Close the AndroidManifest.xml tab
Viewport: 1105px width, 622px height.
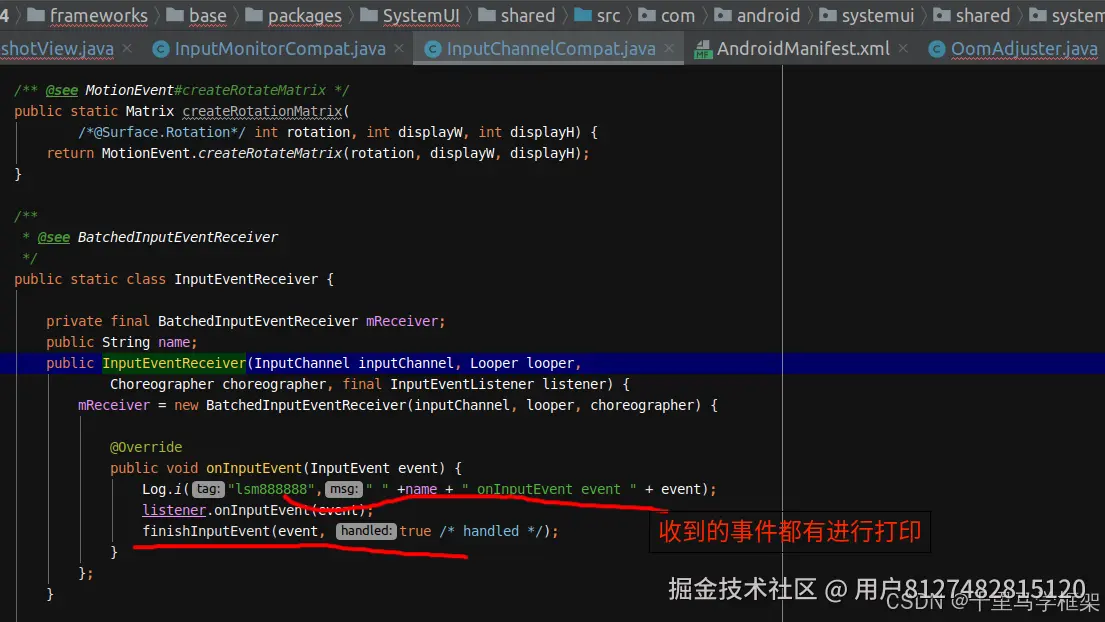903,48
